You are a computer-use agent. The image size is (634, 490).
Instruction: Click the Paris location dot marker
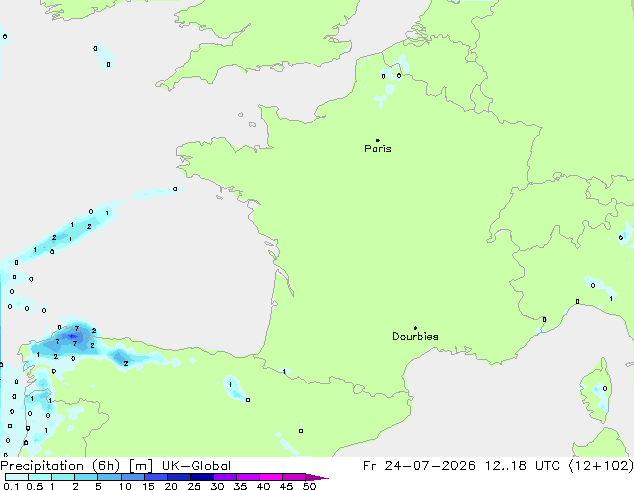(378, 140)
